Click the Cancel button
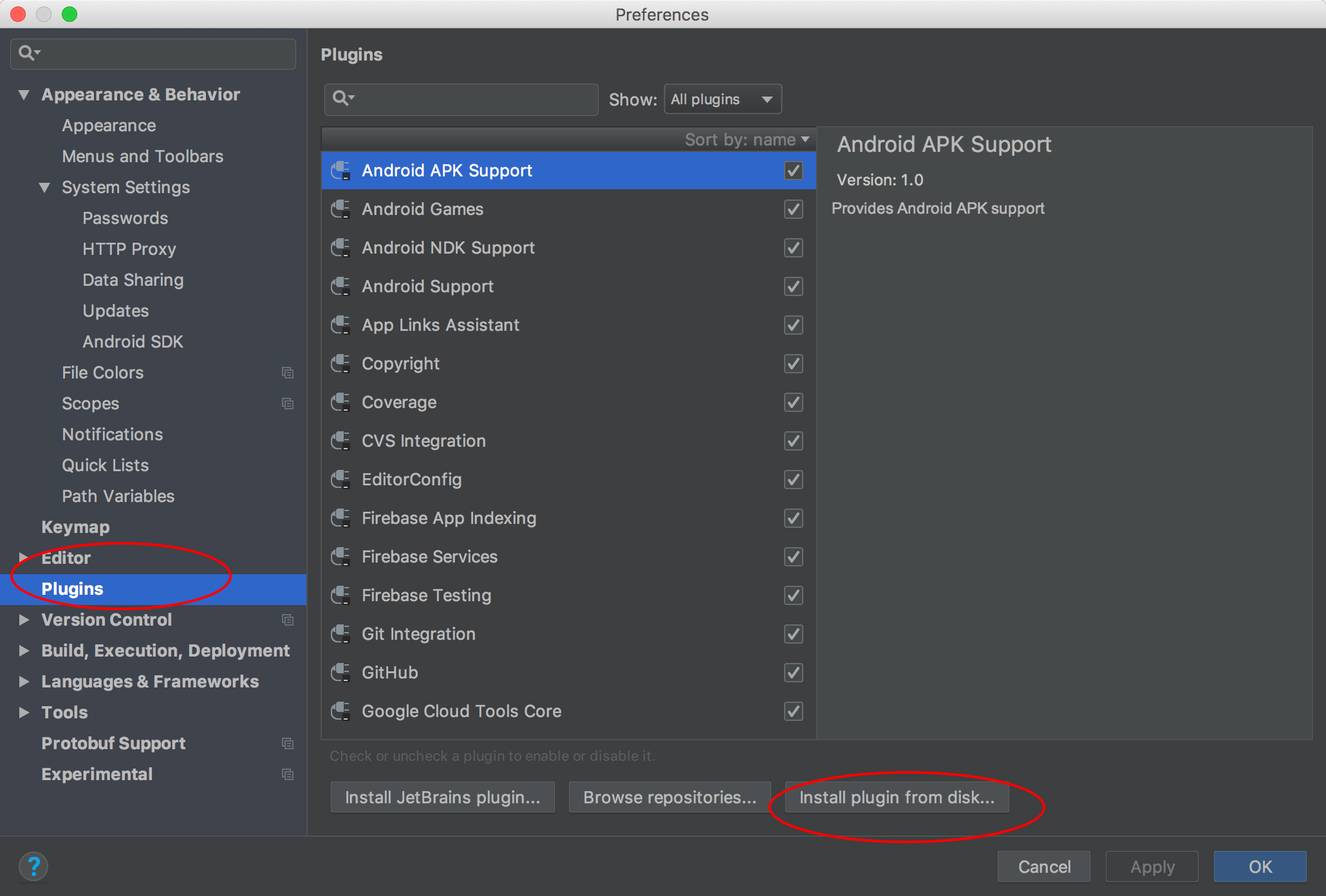This screenshot has width=1326, height=896. pos(1044,866)
